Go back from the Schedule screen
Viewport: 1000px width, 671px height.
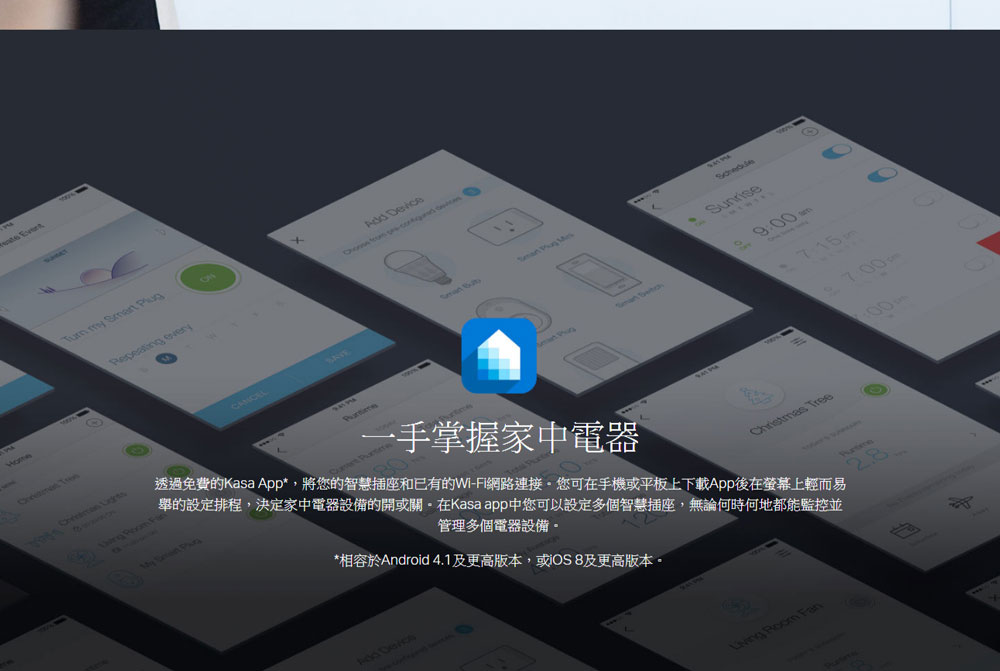pos(655,207)
